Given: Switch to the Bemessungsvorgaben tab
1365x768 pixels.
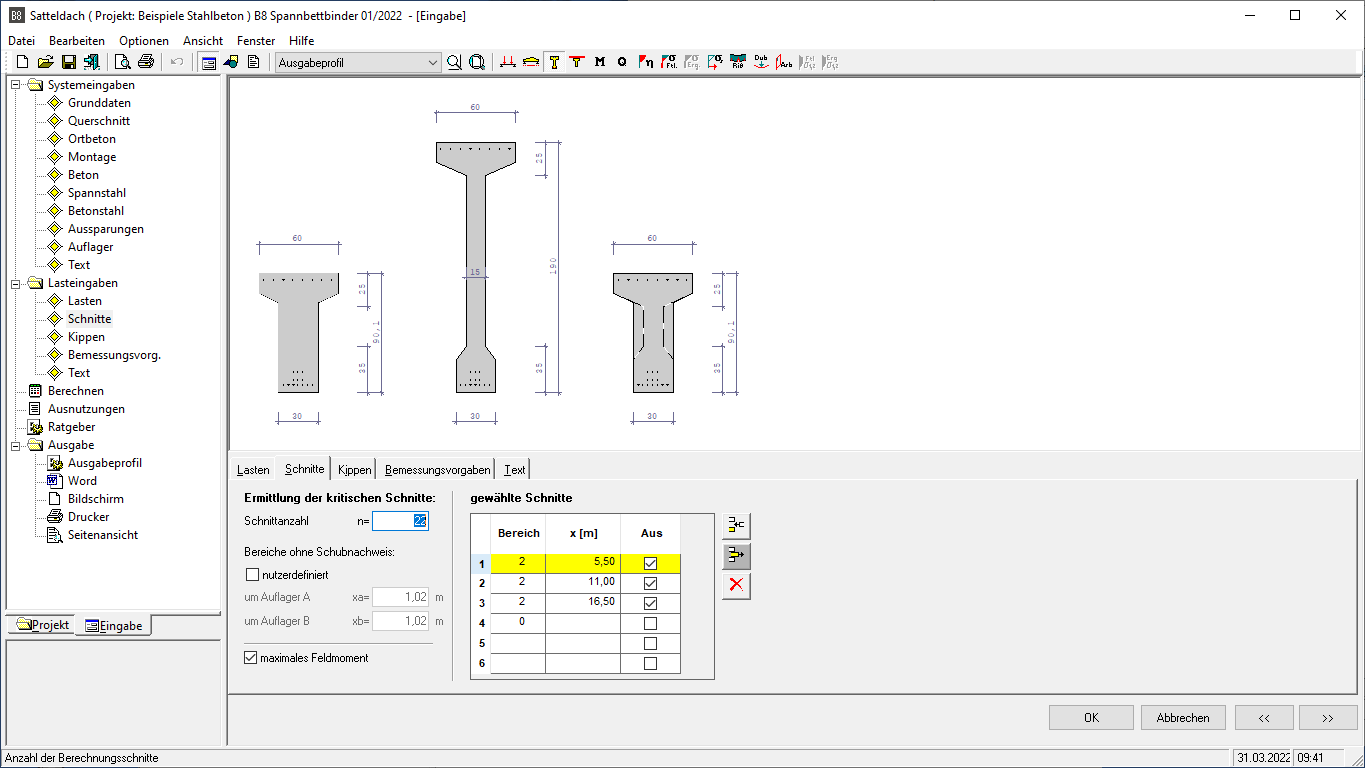Looking at the screenshot, I should click(437, 469).
